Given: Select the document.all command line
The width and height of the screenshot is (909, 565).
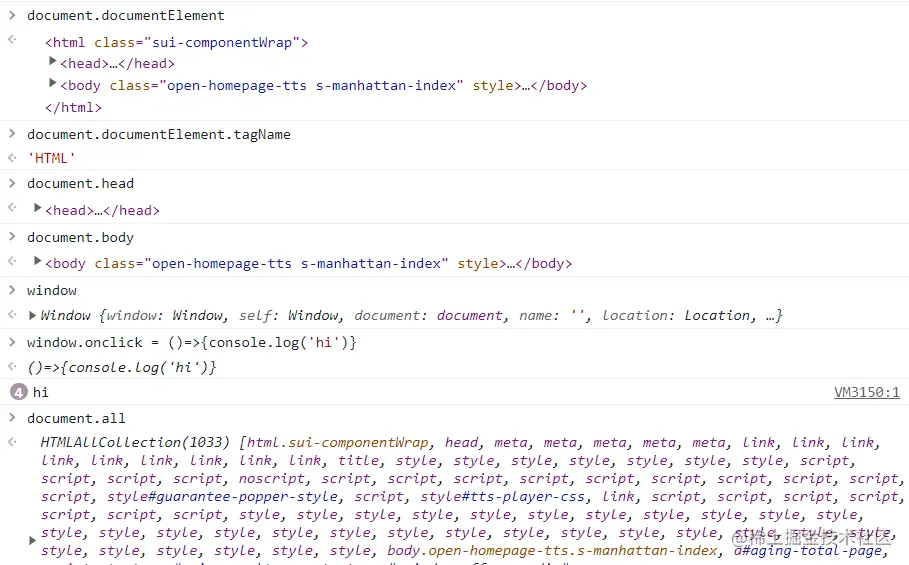Looking at the screenshot, I should (76, 418).
